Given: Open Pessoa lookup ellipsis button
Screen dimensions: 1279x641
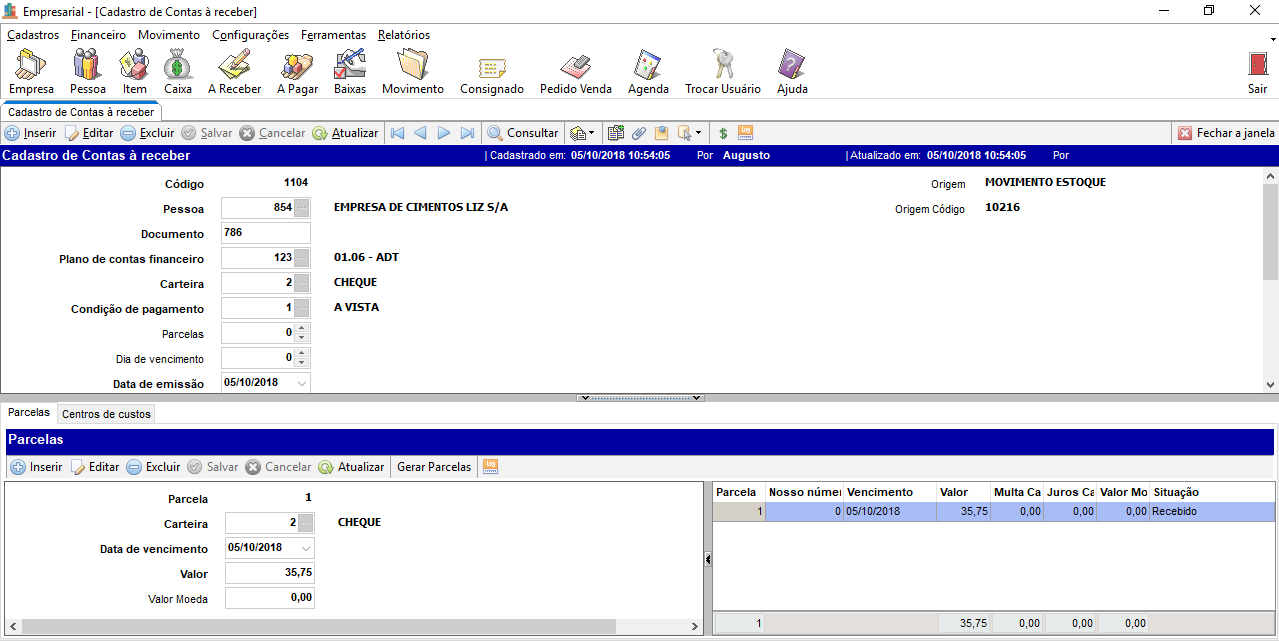Looking at the screenshot, I should tap(303, 208).
